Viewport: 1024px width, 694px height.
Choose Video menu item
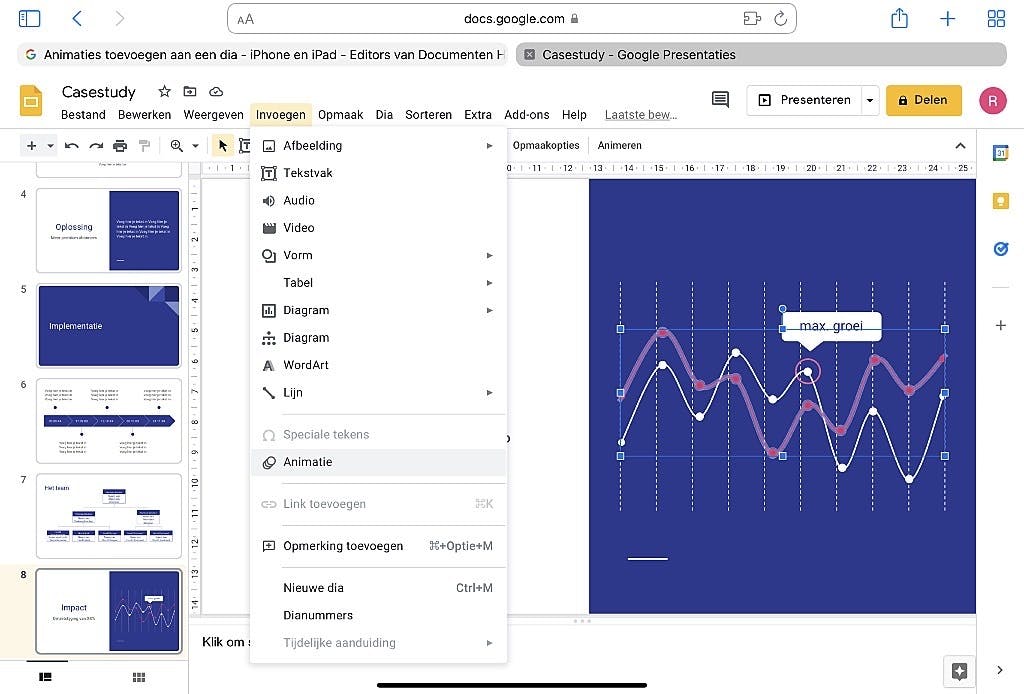point(378,228)
